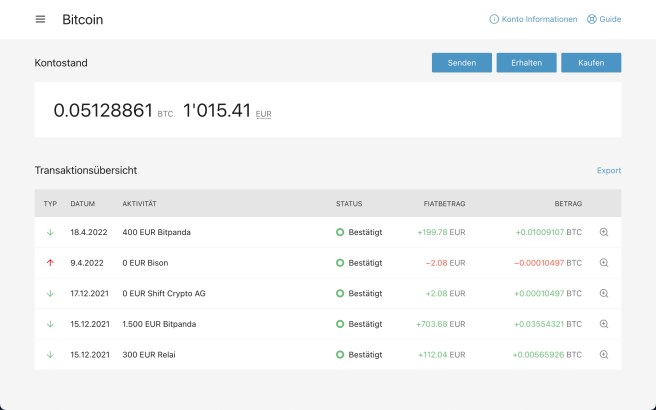Open details magnifier for 300 EUR Relai
The height and width of the screenshot is (410, 656).
[x=604, y=354]
